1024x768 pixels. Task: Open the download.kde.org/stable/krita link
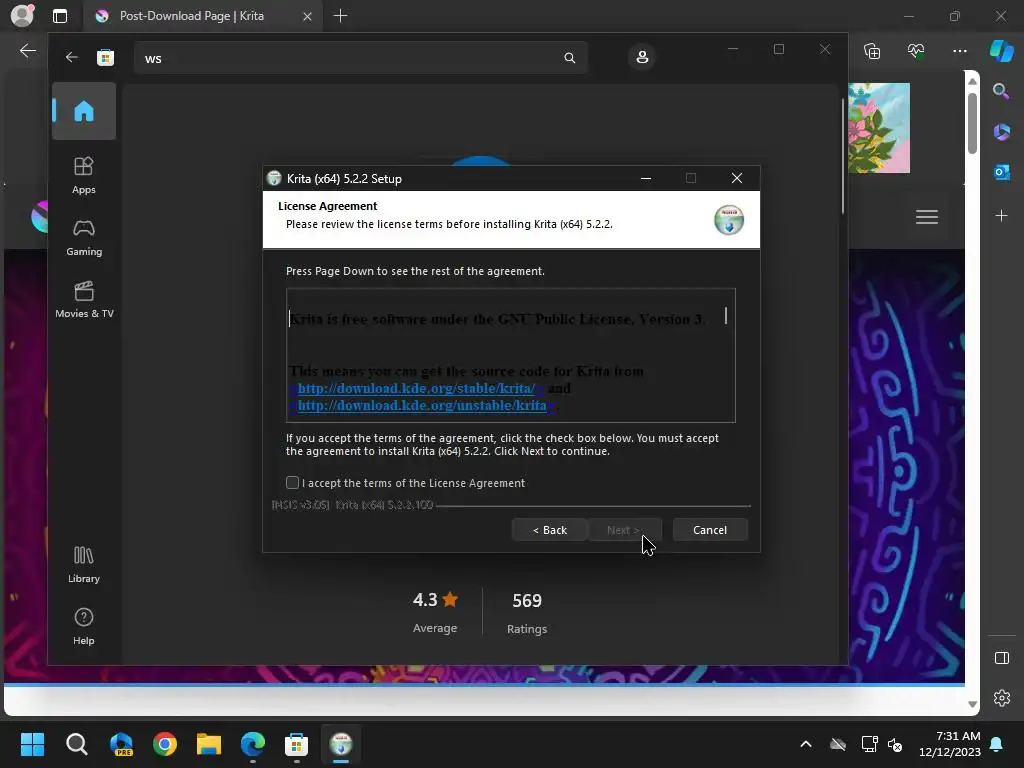click(417, 389)
